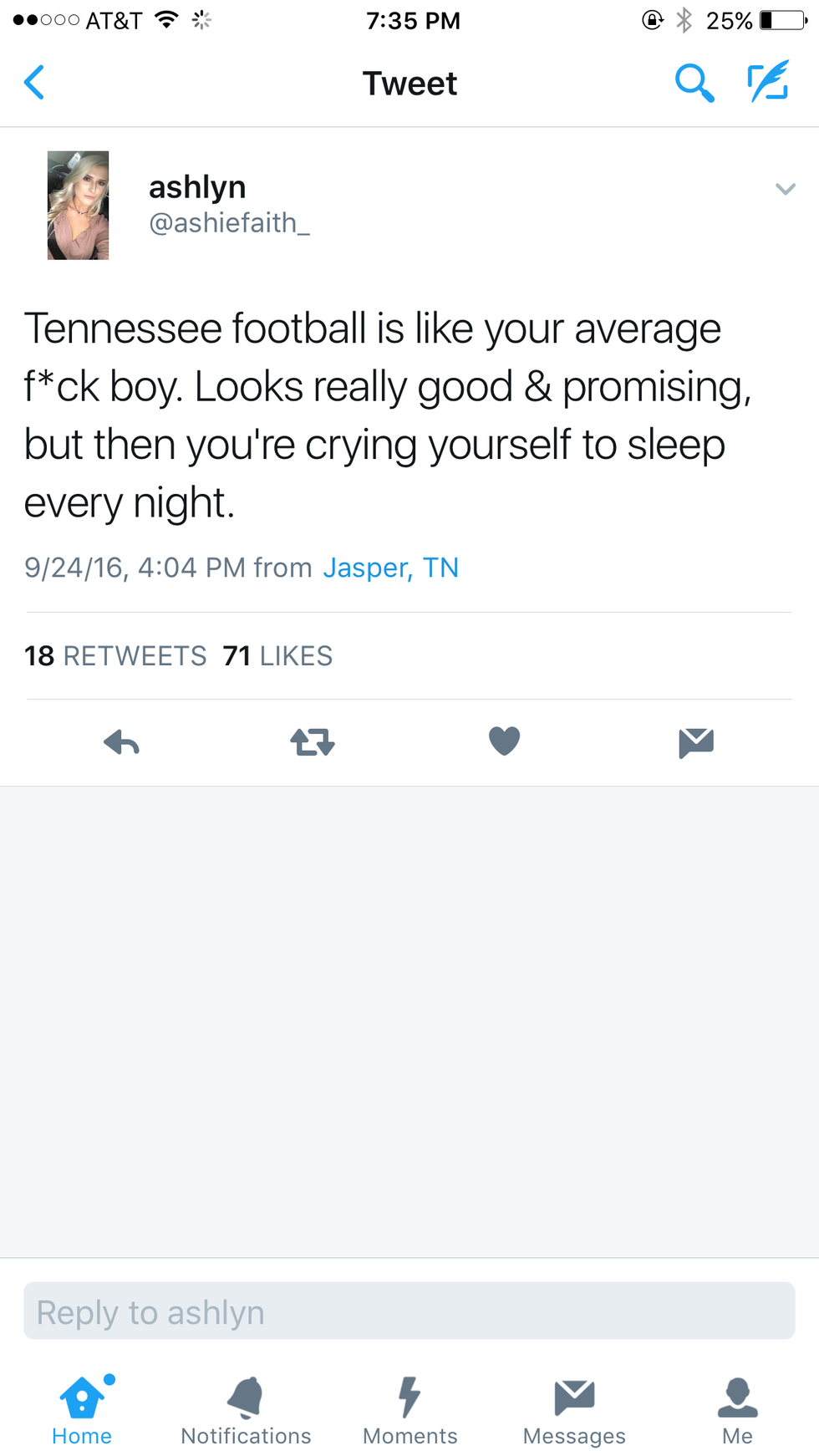Reply to the tweet with arrow icon

[122, 742]
